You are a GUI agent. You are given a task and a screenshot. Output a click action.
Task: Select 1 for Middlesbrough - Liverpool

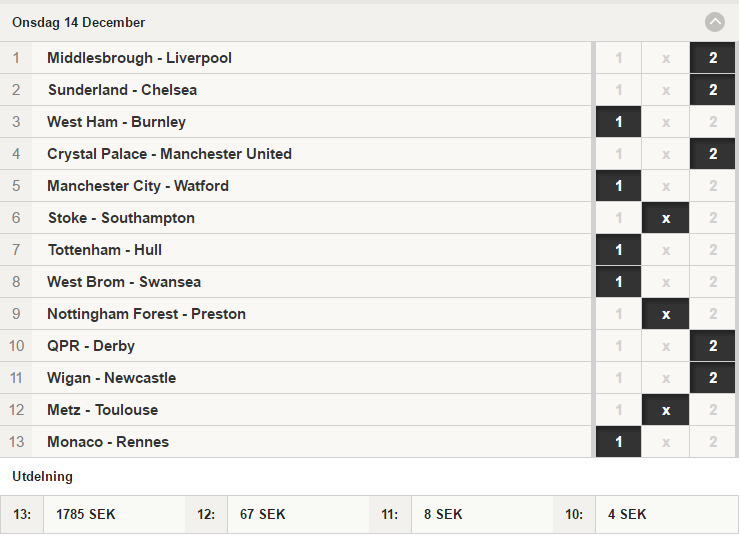tap(618, 58)
